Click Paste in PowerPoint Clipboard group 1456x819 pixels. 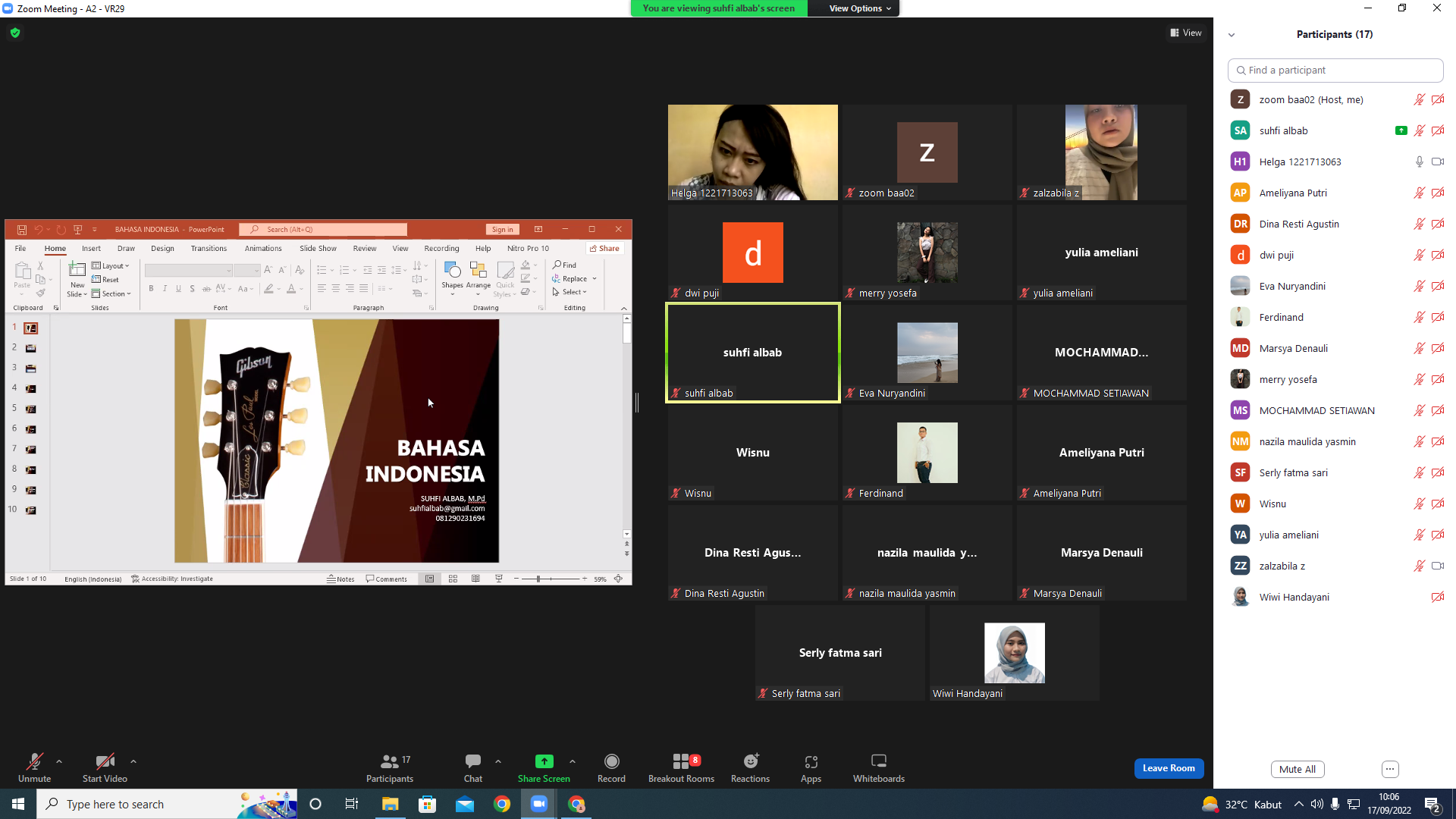coord(22,276)
